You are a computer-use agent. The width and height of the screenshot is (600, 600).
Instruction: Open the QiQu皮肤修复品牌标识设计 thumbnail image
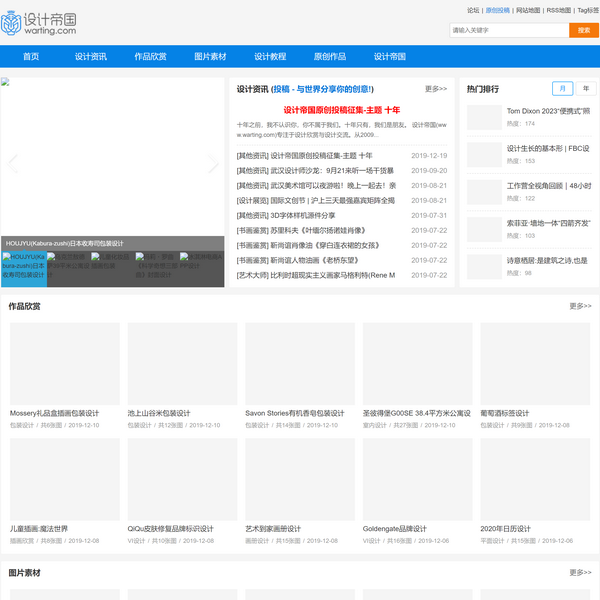[182, 479]
